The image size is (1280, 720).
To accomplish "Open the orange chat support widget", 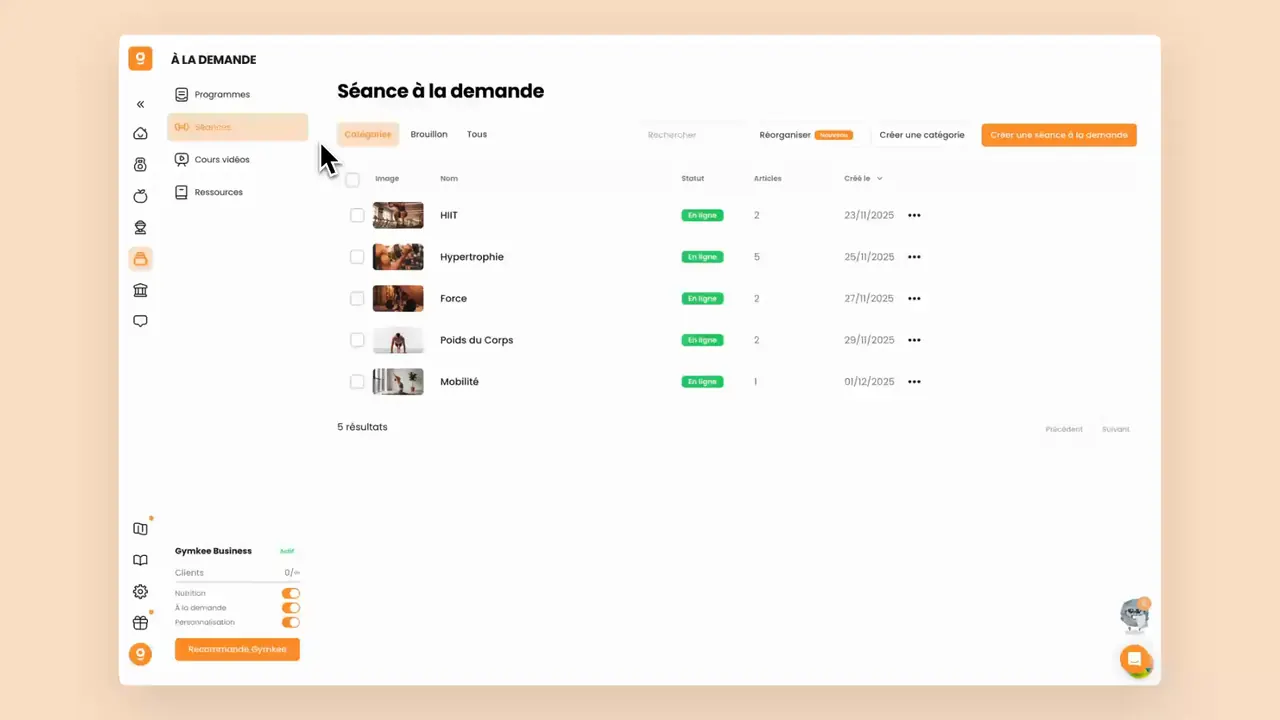I will click(1135, 660).
